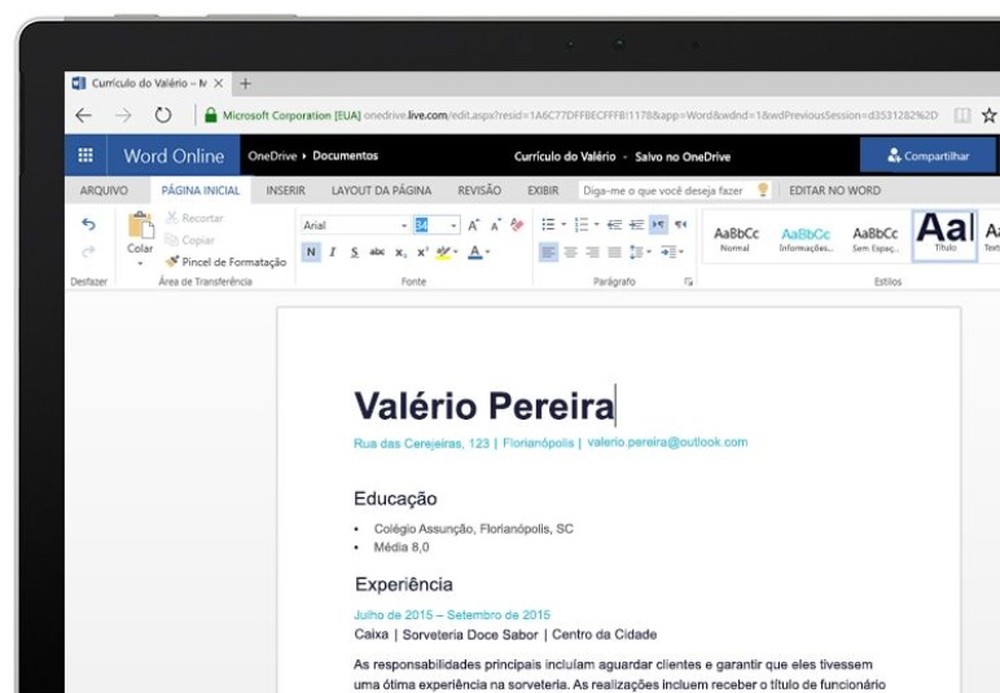Toggle Bold (N) formatting

(311, 252)
